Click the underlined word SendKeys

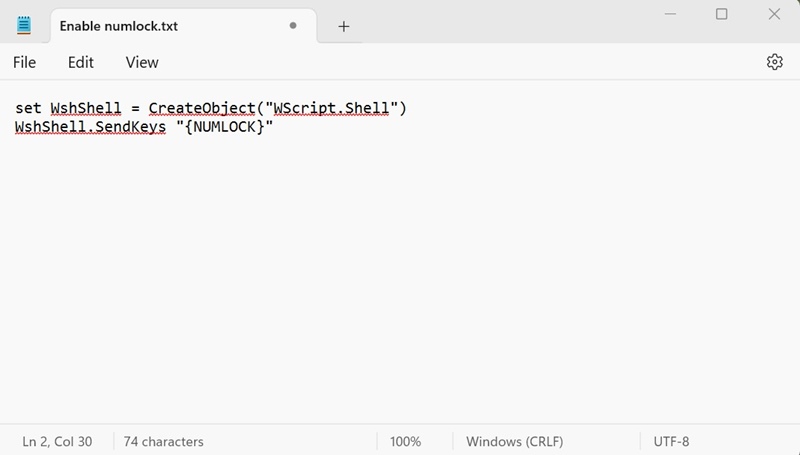(132, 128)
